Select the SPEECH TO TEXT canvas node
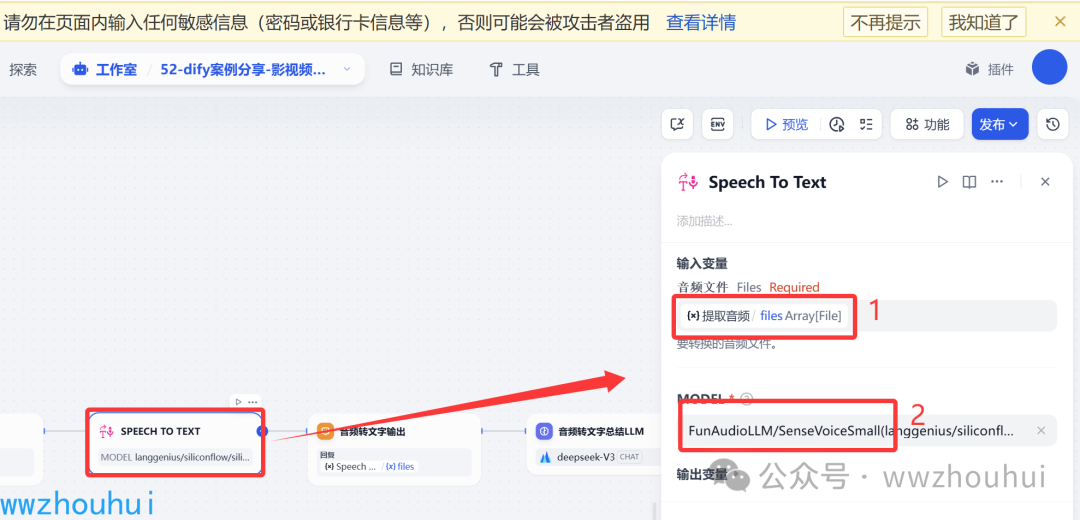This screenshot has height=520, width=1080. [x=174, y=442]
